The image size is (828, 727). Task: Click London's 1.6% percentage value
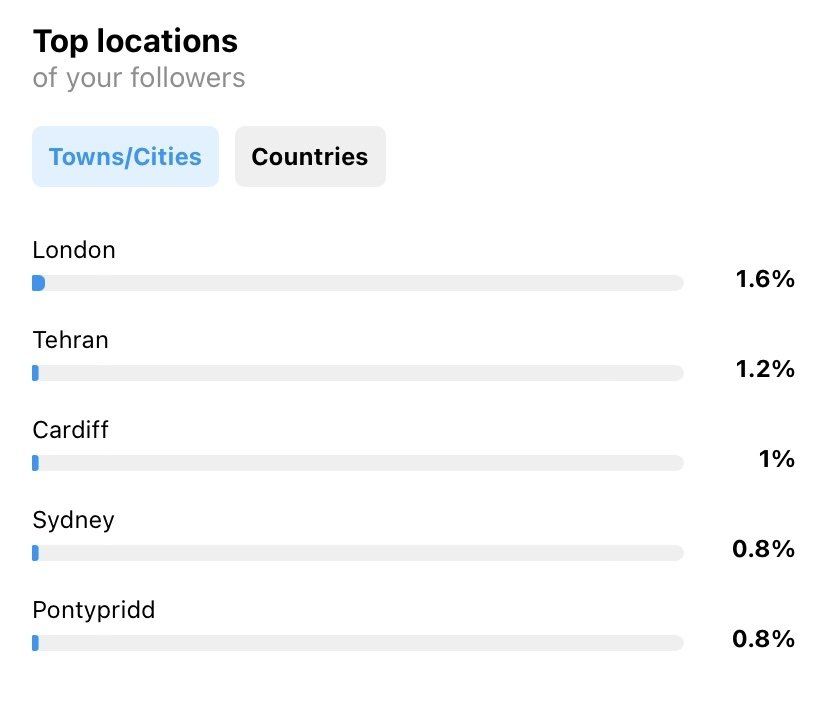765,279
